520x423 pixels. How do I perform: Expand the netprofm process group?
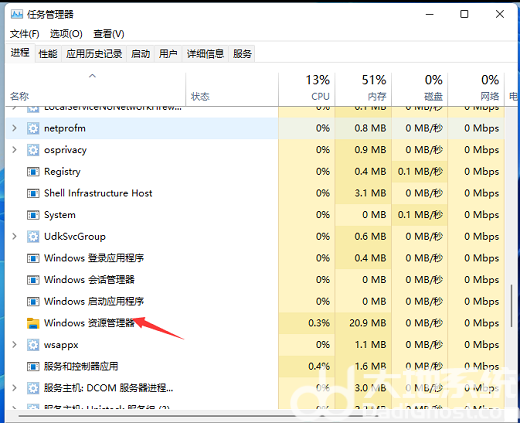pos(14,128)
